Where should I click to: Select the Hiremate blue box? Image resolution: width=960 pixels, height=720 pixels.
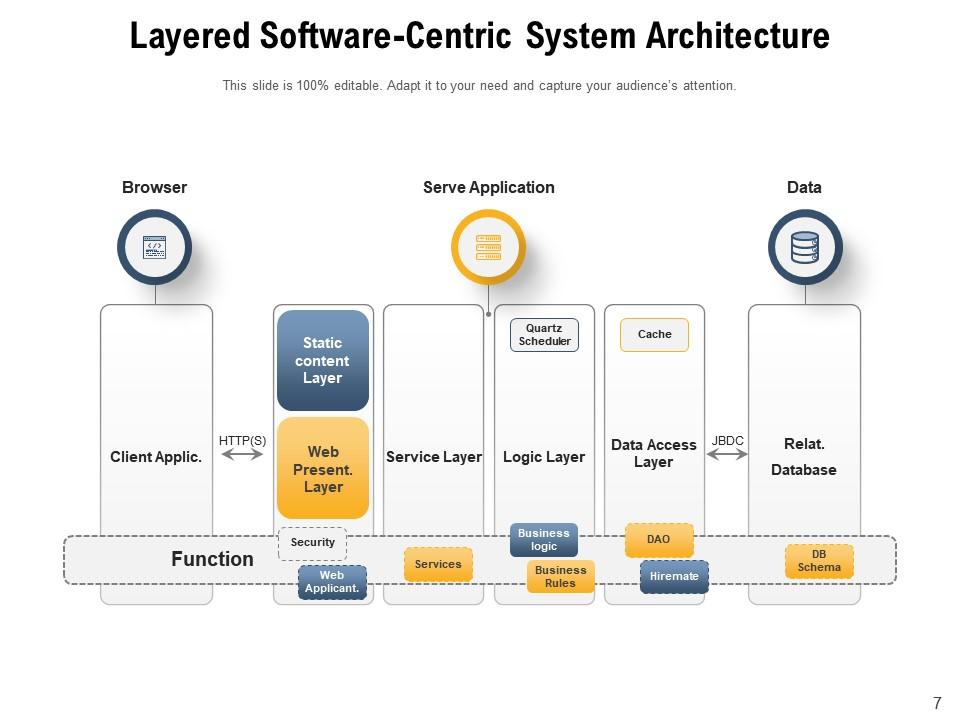coord(674,577)
